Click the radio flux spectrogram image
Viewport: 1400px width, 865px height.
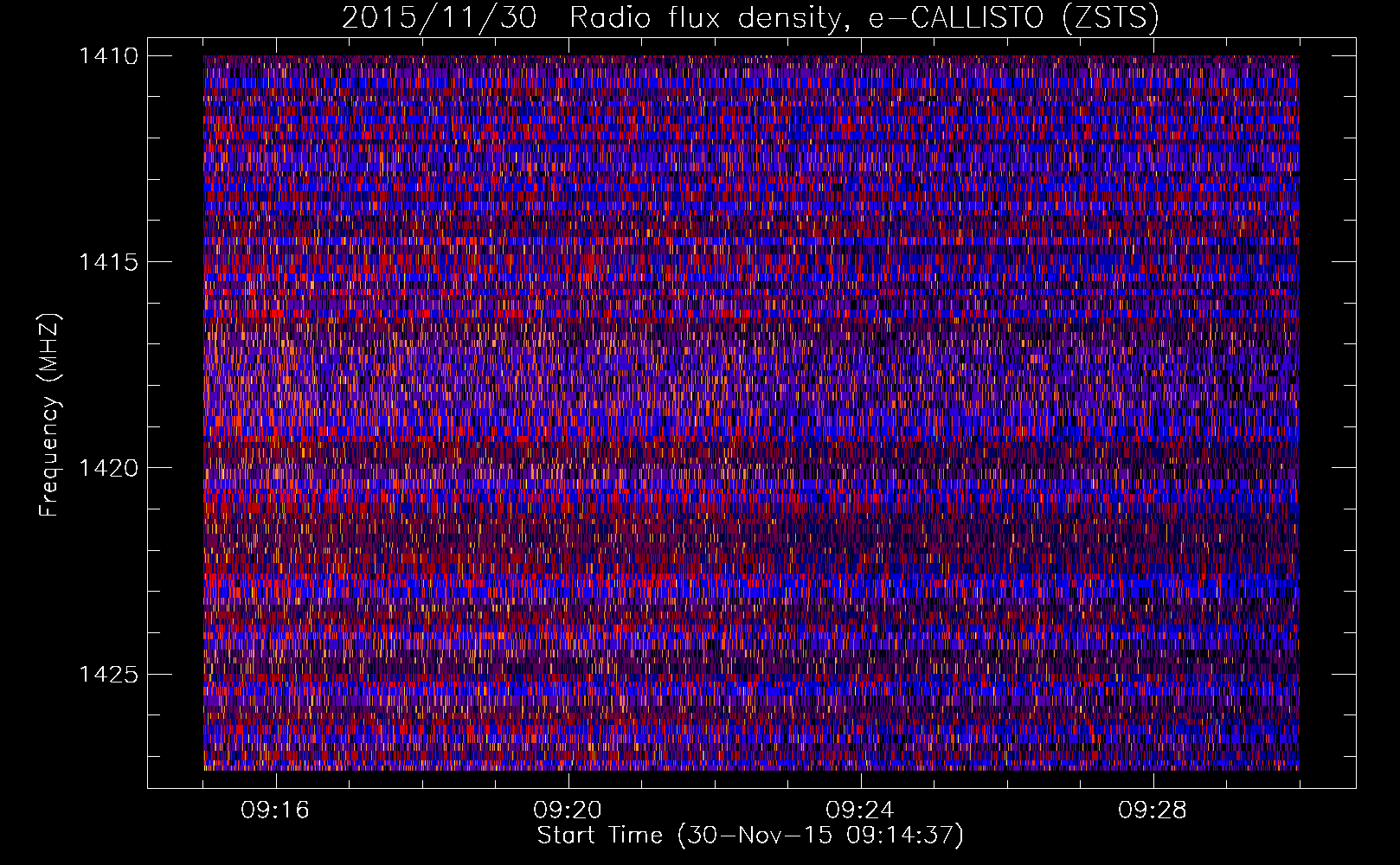(751, 413)
